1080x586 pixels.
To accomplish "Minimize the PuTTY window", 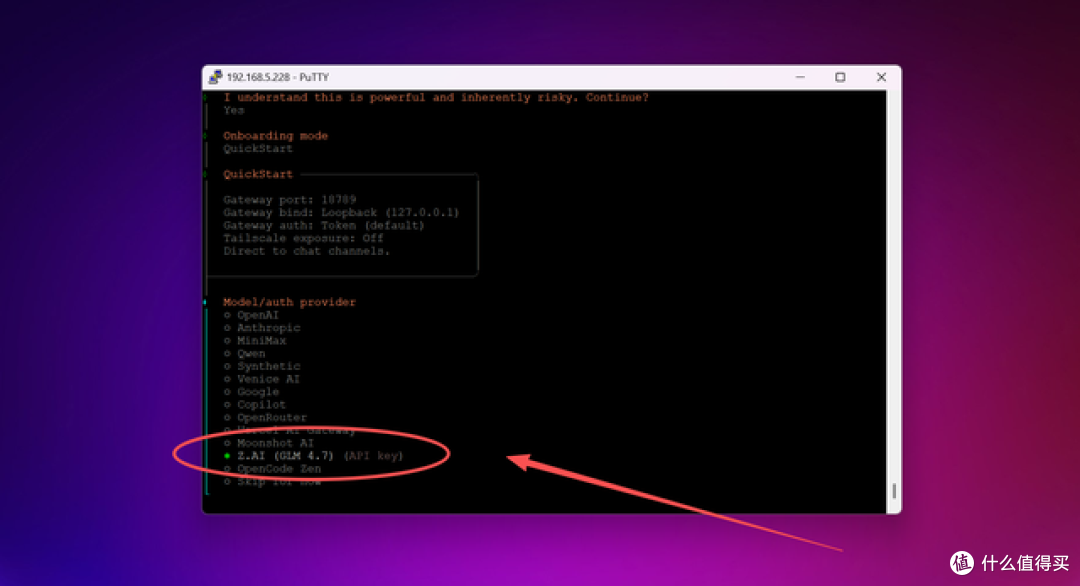I will (x=800, y=77).
